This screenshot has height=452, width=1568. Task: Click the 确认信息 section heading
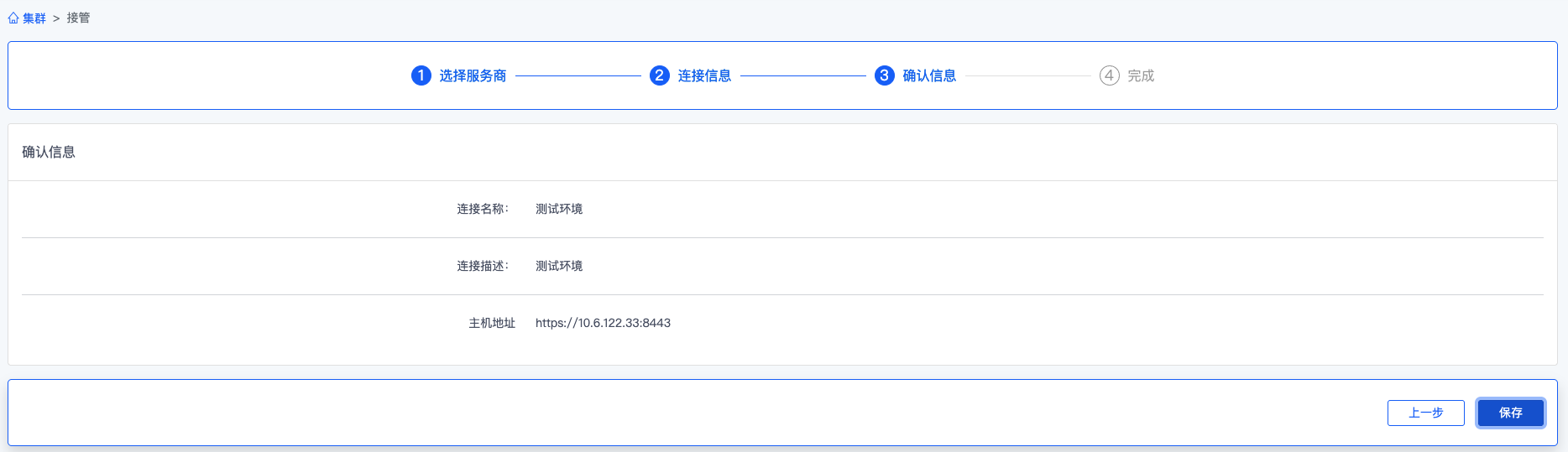click(x=49, y=152)
